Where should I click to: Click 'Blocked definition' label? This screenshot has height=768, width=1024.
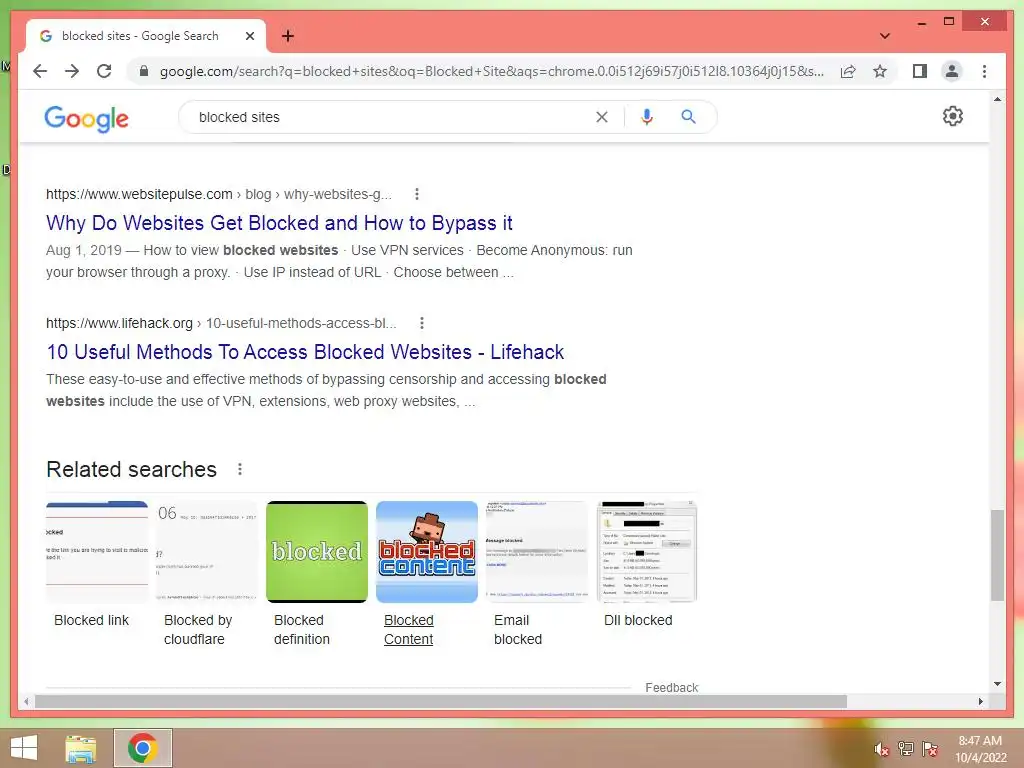pyautogui.click(x=302, y=630)
